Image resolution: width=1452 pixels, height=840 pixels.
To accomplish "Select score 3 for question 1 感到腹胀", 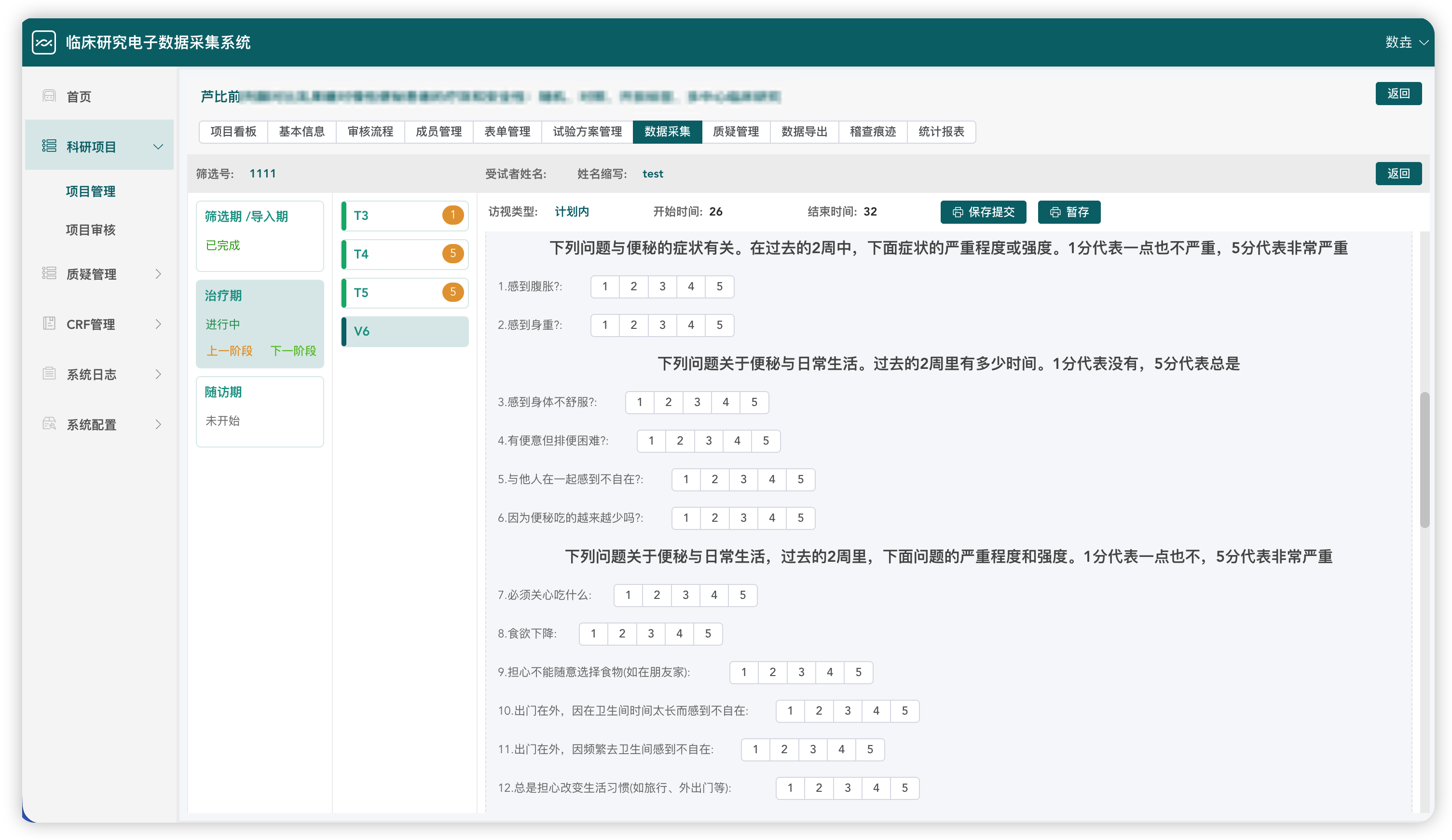I will tap(662, 286).
